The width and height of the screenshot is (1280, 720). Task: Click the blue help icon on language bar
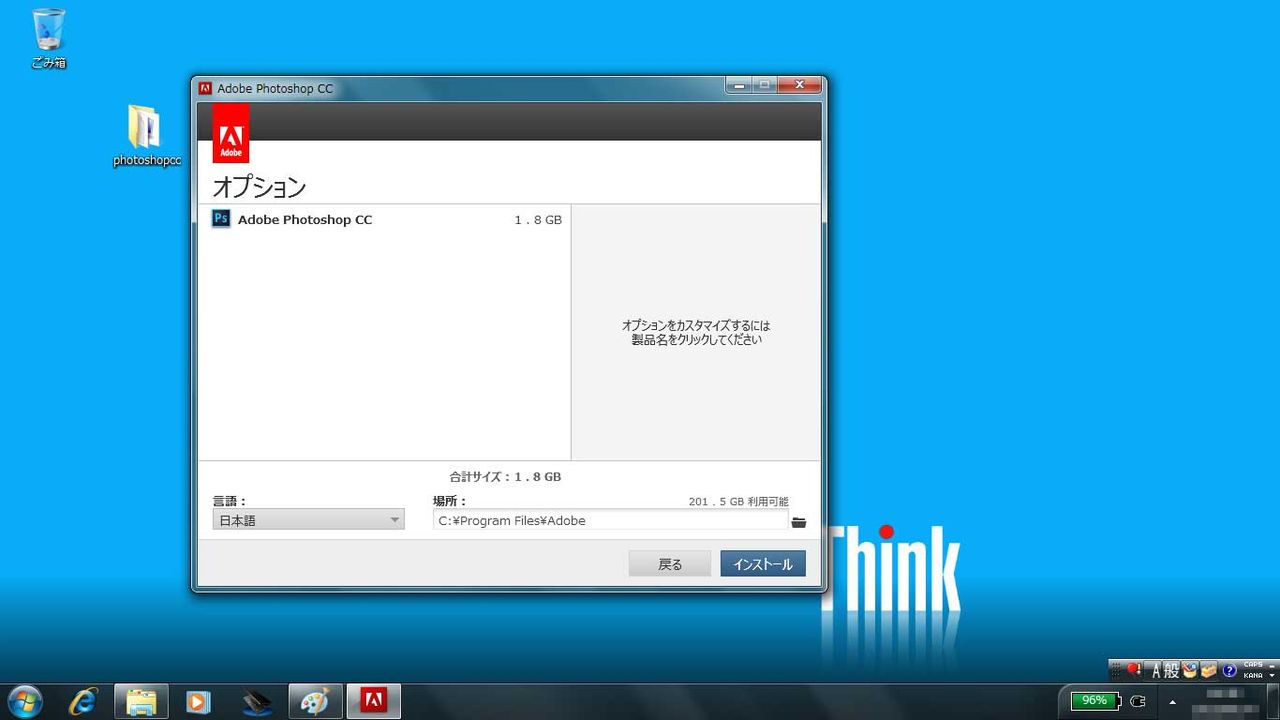coord(1230,670)
